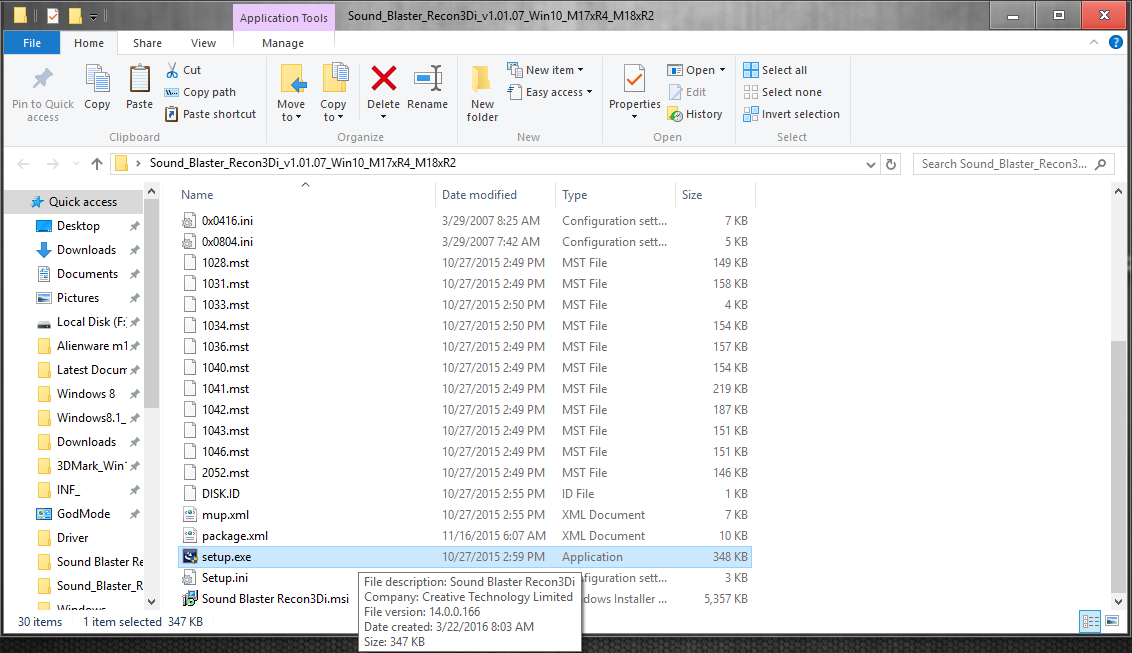
Task: Open the Easy access dropdown
Action: coord(550,92)
